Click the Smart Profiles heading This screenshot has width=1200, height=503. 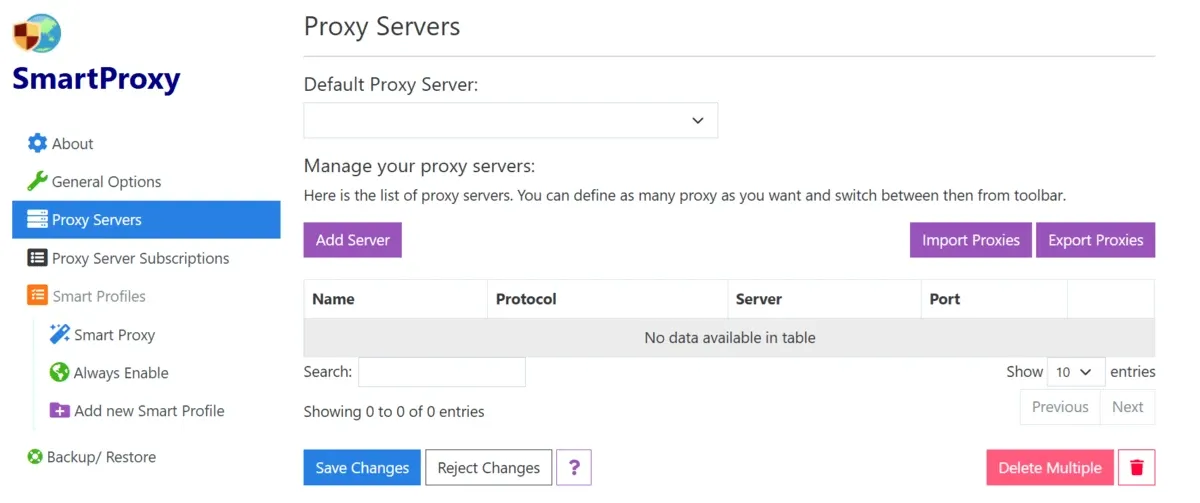[99, 296]
